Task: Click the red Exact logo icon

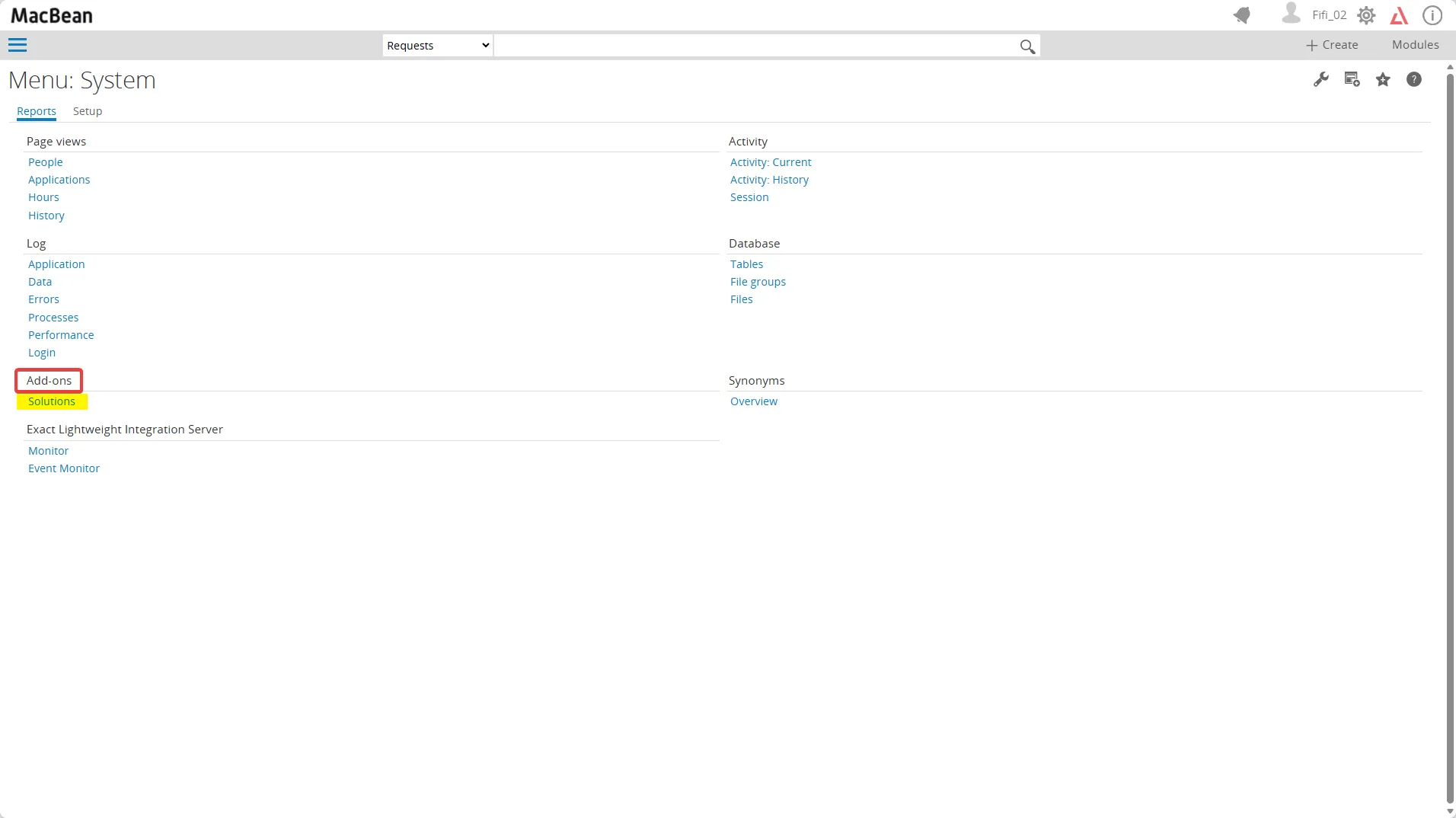Action: (x=1399, y=15)
